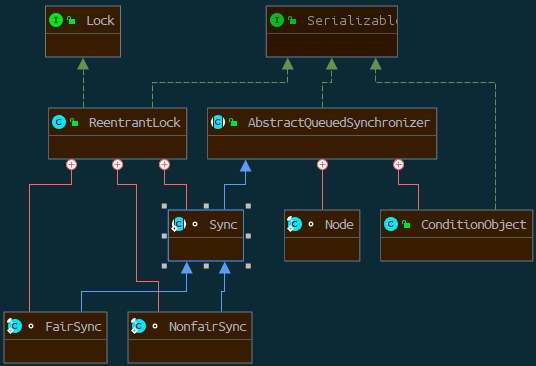Image resolution: width=536 pixels, height=366 pixels.
Task: Click the empty members compartment of ReentrantLock
Action: pyautogui.click(x=118, y=147)
